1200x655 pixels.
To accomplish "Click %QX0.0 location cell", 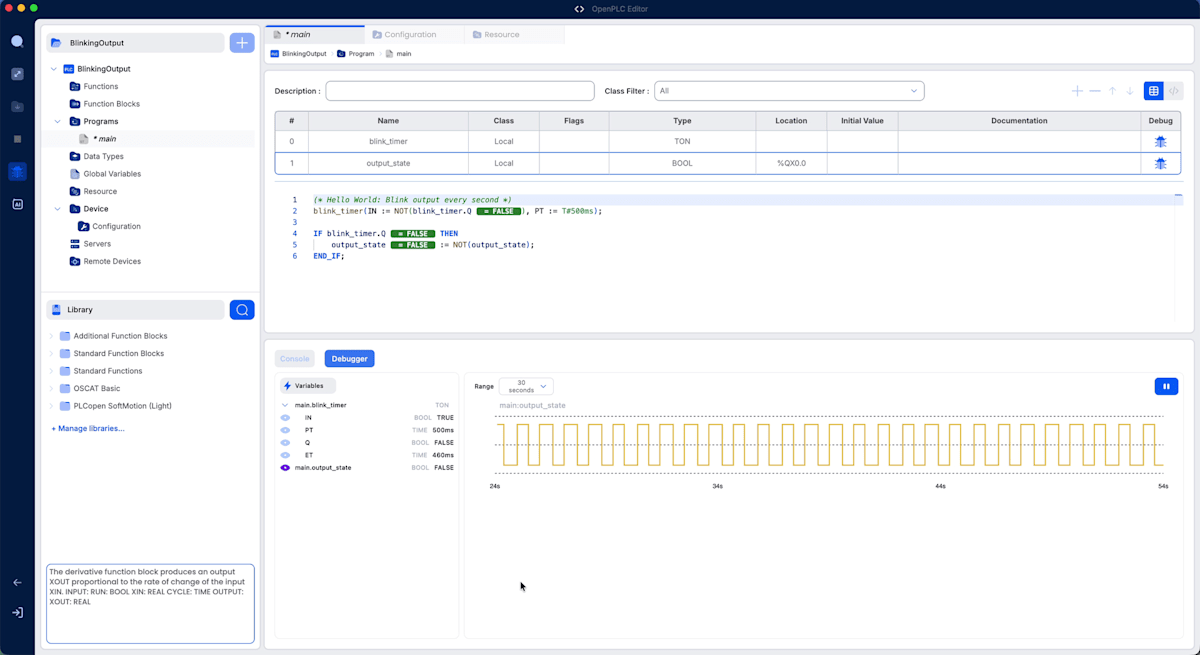I will coord(791,163).
